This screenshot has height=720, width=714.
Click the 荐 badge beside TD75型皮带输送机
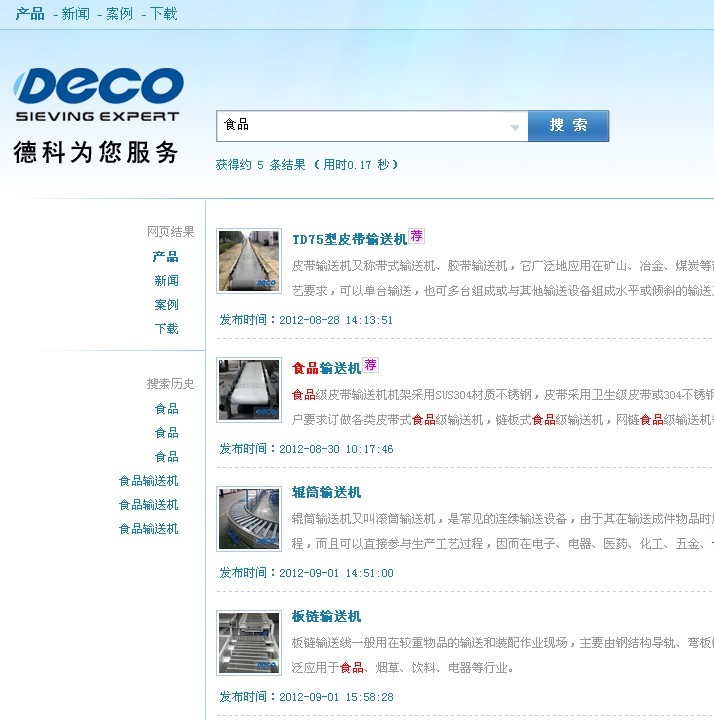[x=417, y=237]
